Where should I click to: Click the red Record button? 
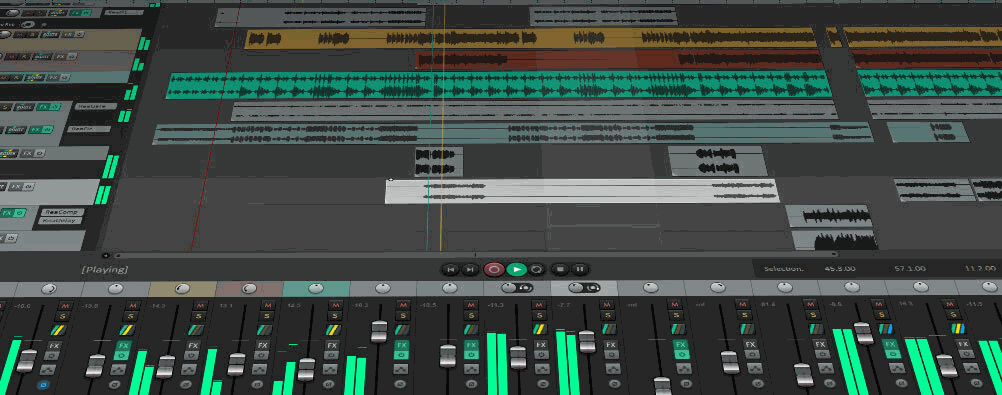tap(493, 270)
